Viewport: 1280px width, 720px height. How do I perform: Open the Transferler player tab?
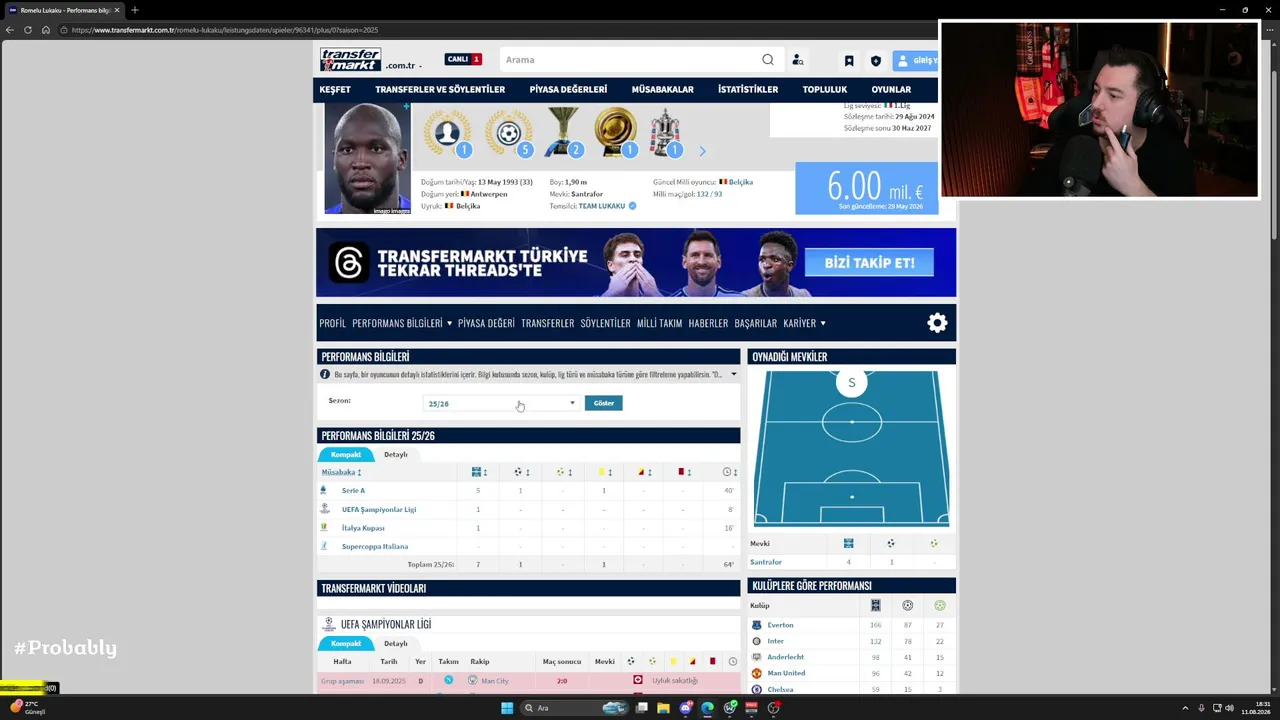[548, 324]
